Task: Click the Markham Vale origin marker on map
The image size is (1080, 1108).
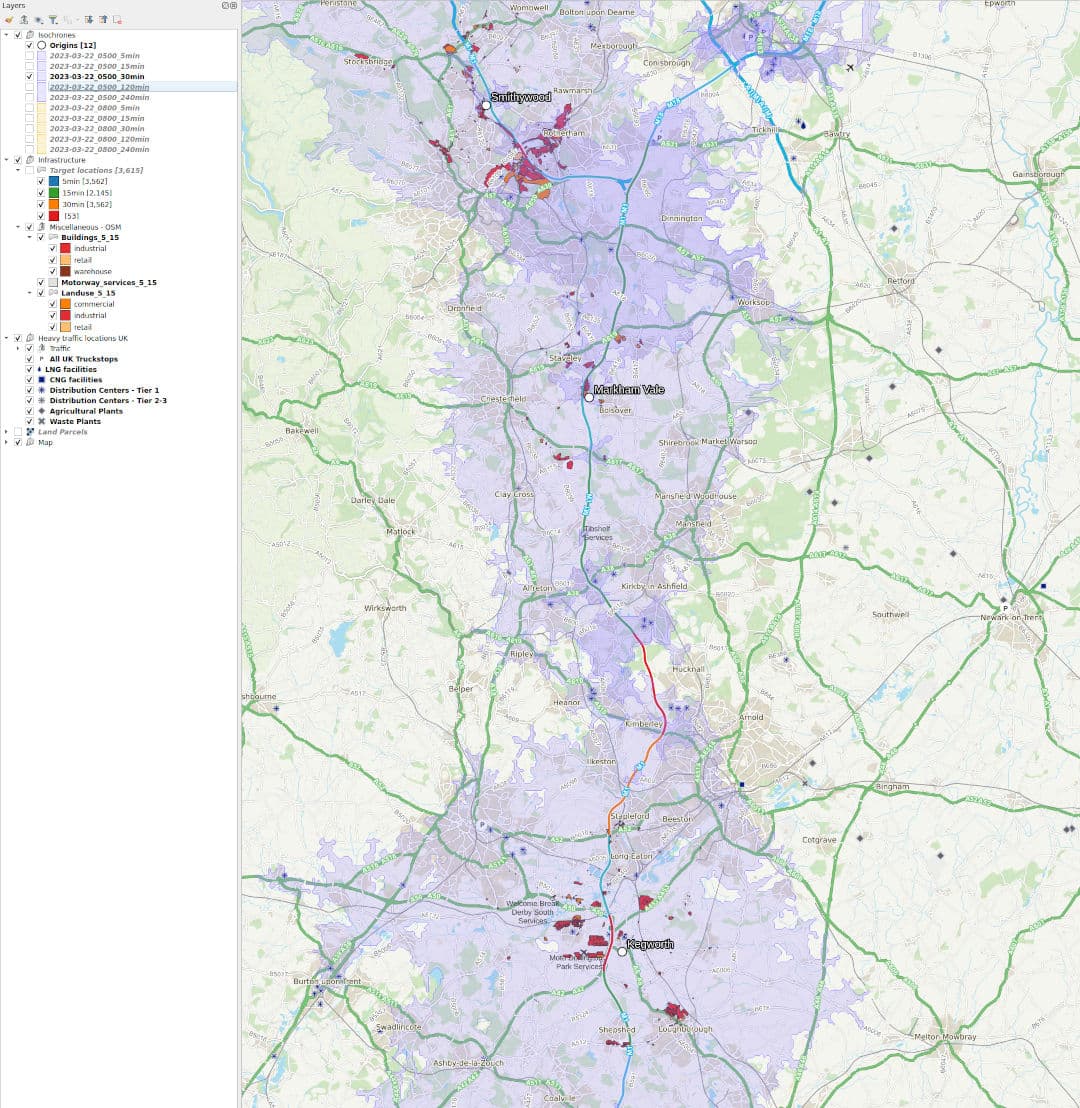Action: coord(589,397)
